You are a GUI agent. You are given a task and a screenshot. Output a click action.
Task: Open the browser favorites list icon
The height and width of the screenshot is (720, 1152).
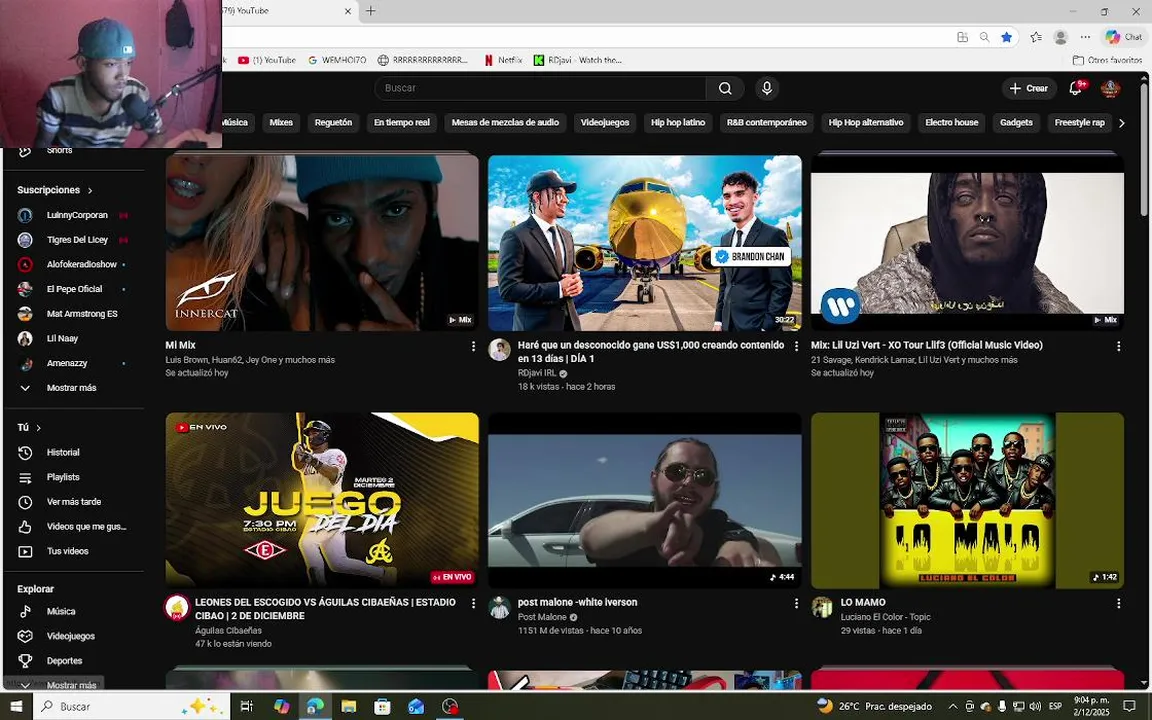pos(1036,37)
